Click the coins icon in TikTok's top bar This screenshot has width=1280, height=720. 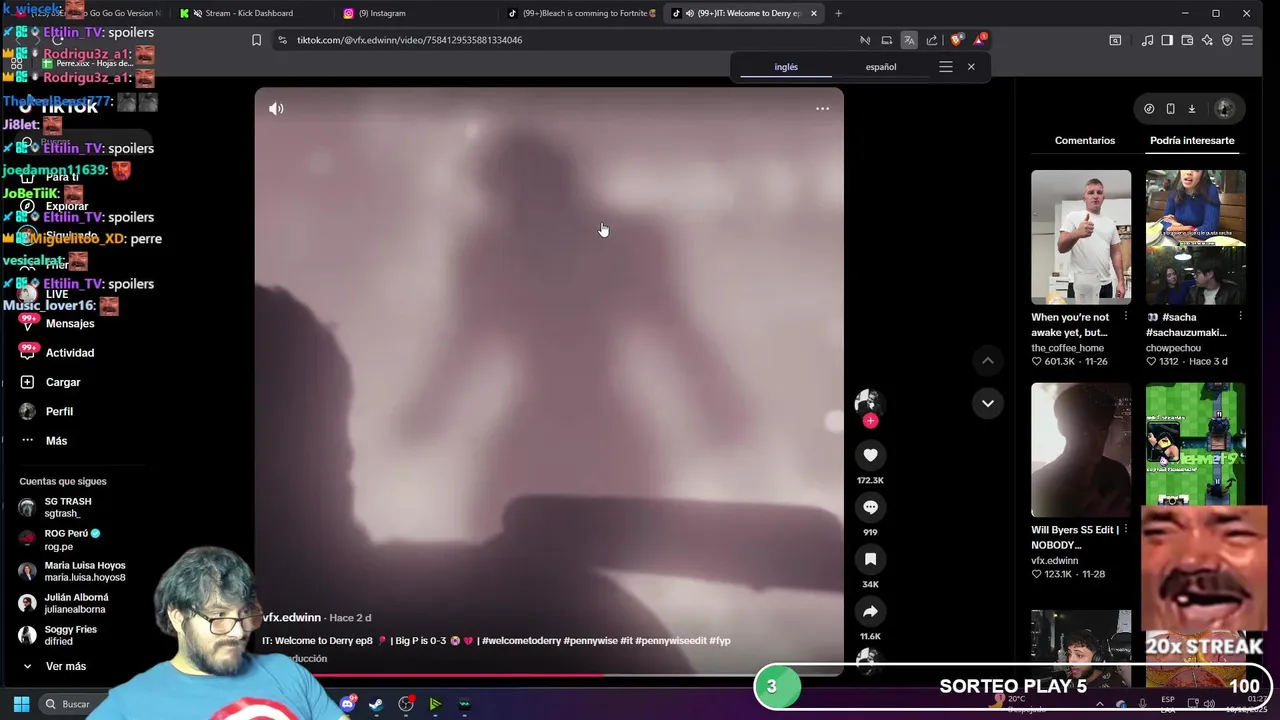(x=1149, y=108)
